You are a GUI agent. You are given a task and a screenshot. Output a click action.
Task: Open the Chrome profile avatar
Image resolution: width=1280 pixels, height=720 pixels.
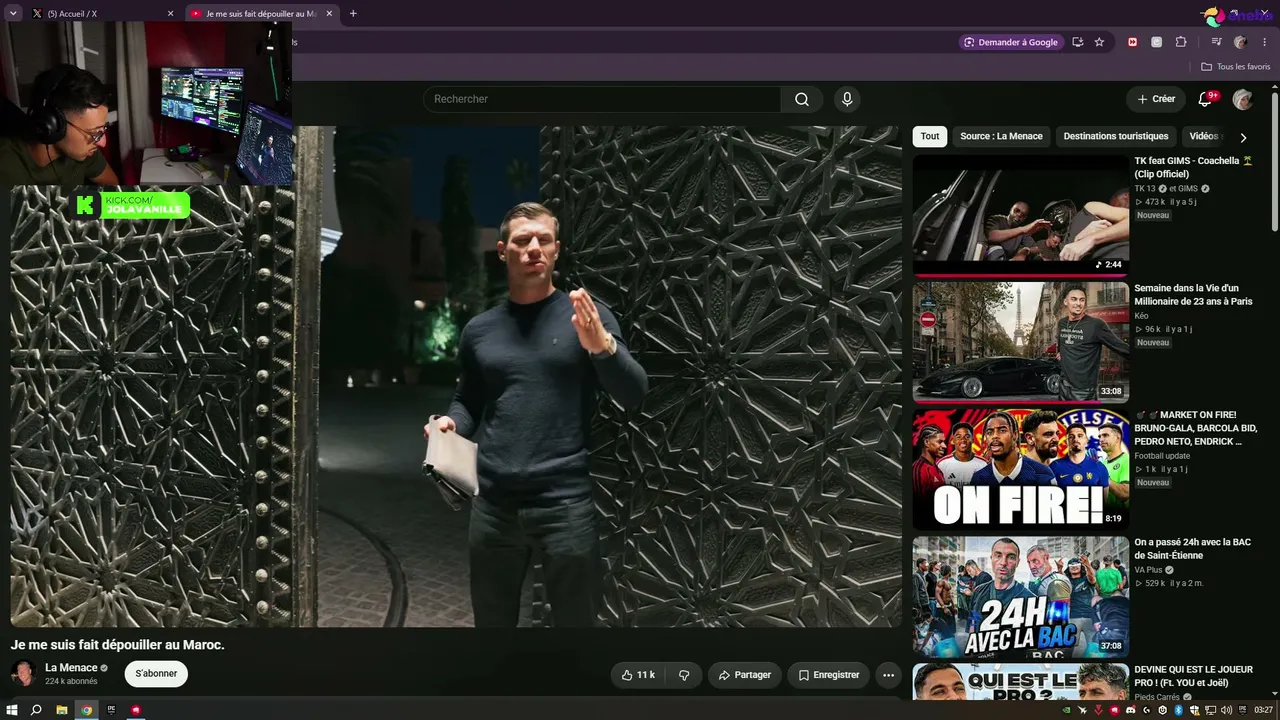coord(1240,42)
